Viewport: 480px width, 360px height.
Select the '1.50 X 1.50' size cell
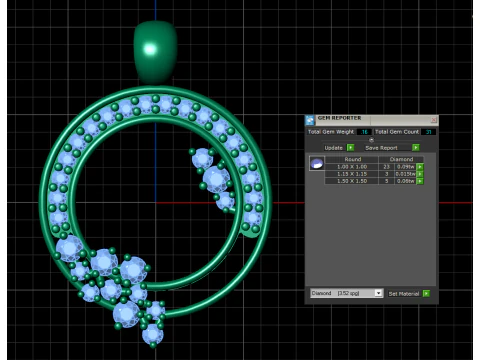click(352, 181)
